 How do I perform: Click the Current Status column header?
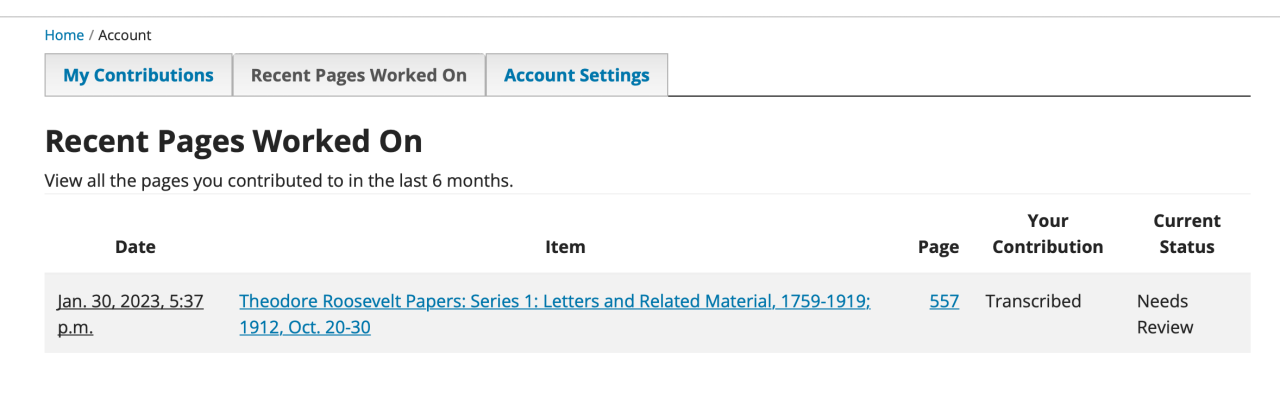tap(1187, 234)
